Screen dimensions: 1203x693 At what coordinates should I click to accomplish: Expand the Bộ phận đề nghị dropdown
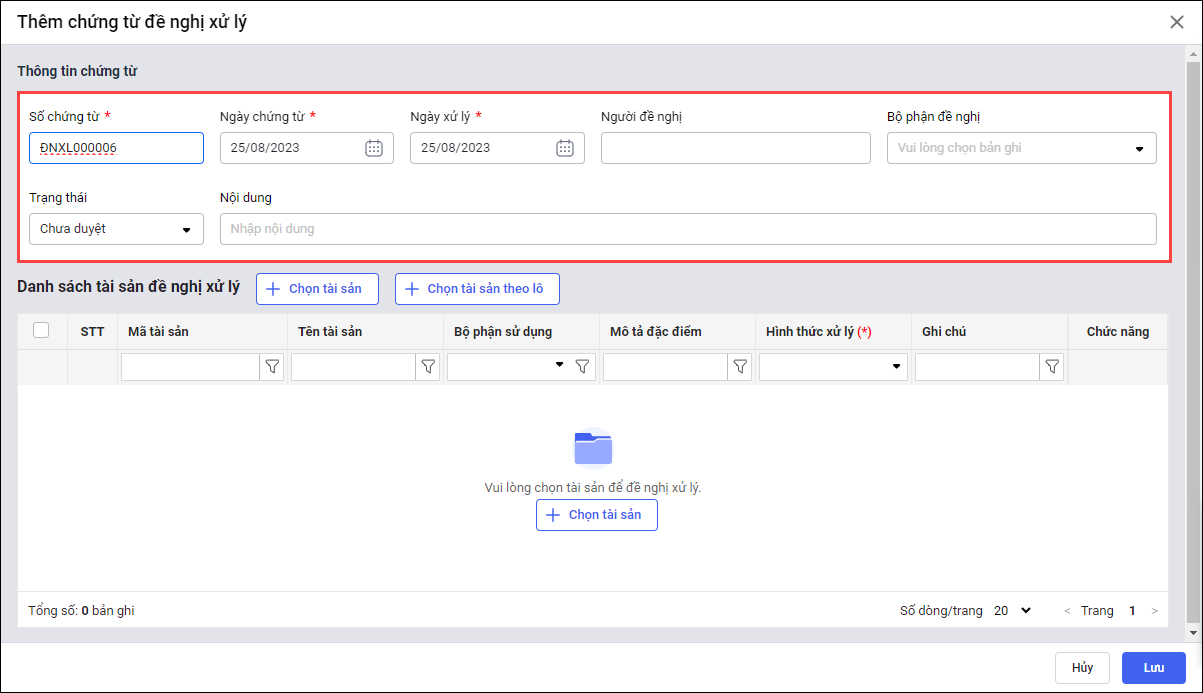click(x=1138, y=149)
